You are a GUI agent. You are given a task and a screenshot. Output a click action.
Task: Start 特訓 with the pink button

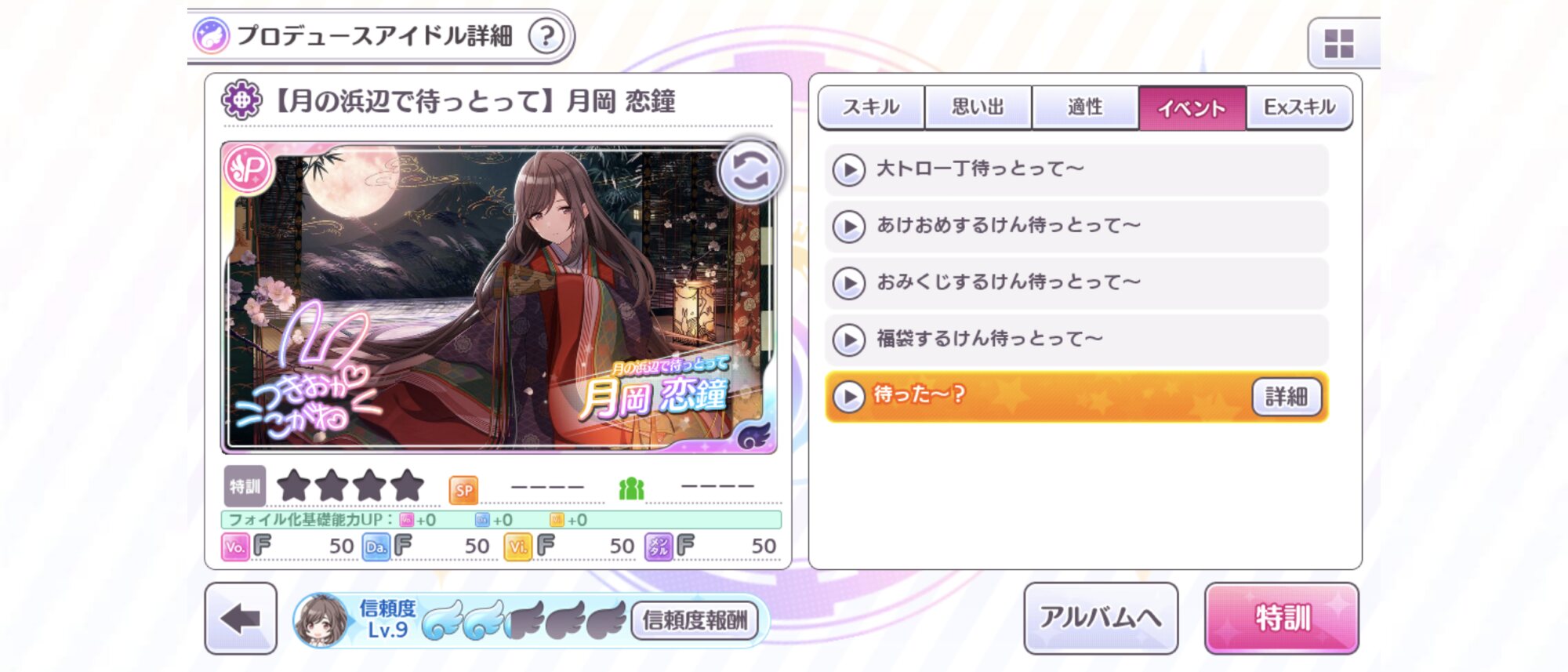tap(1282, 618)
